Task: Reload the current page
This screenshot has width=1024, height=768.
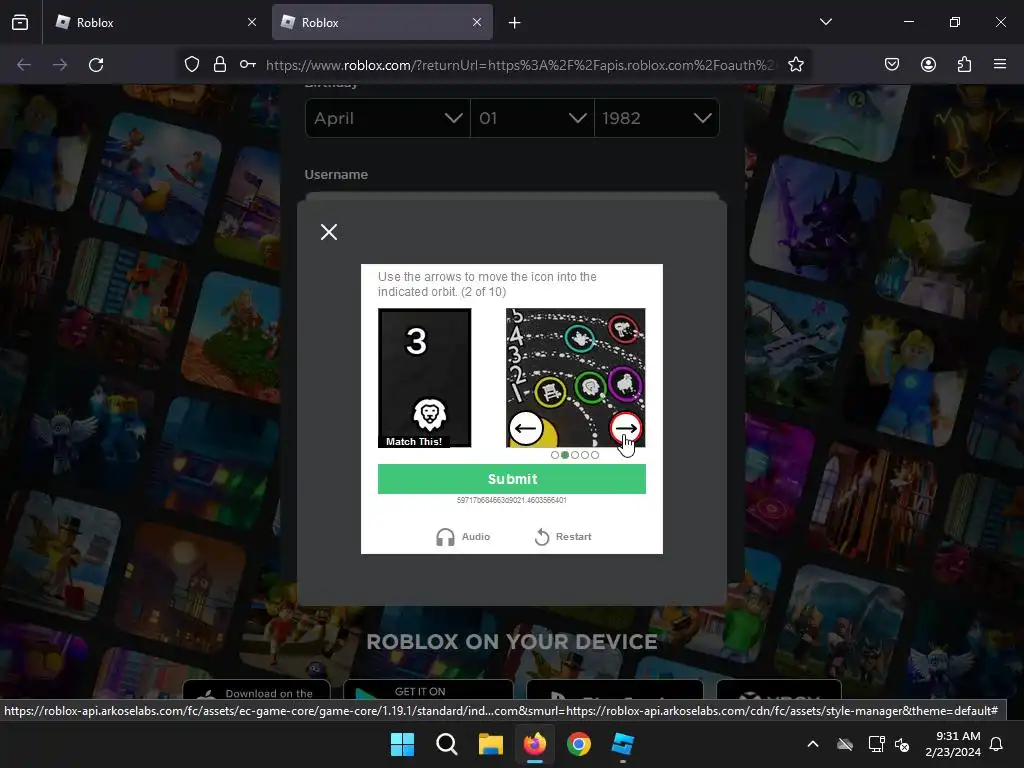Action: click(96, 65)
